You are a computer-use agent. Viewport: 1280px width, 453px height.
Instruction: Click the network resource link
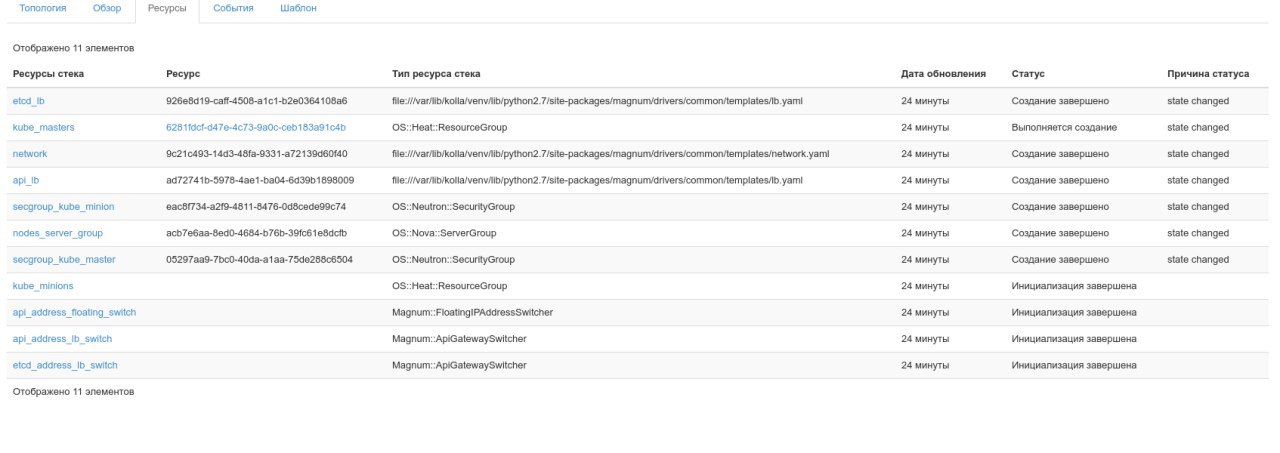click(30, 154)
